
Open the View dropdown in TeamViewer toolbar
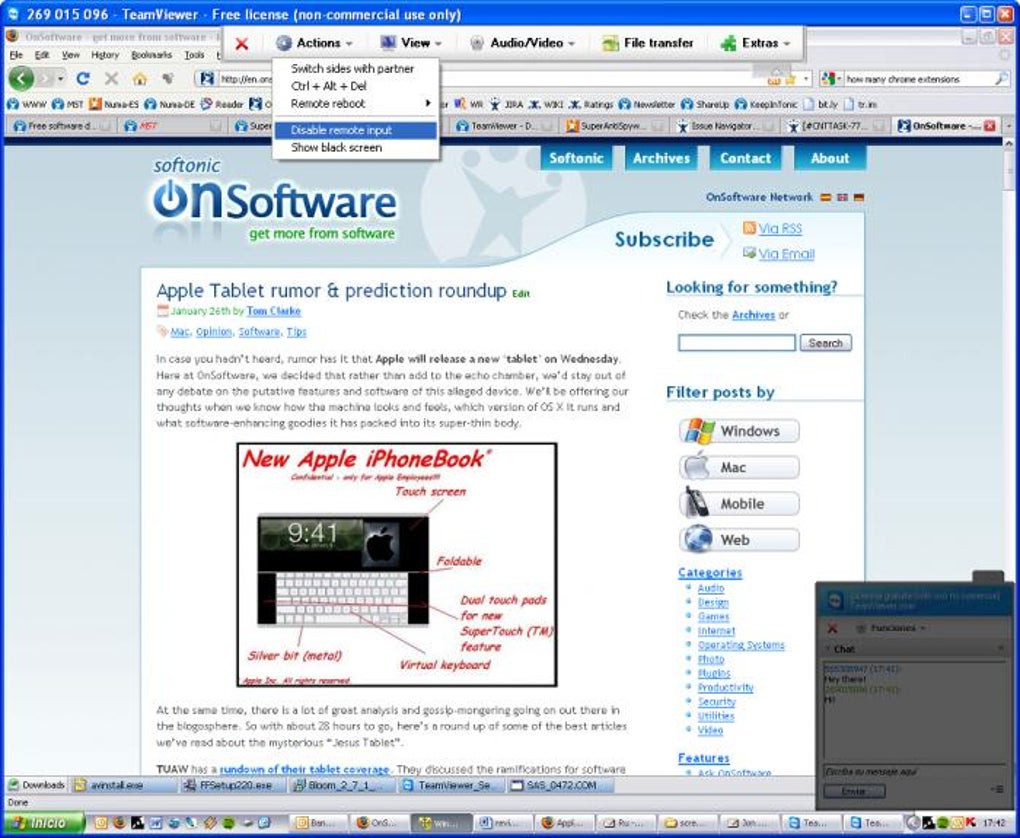410,43
